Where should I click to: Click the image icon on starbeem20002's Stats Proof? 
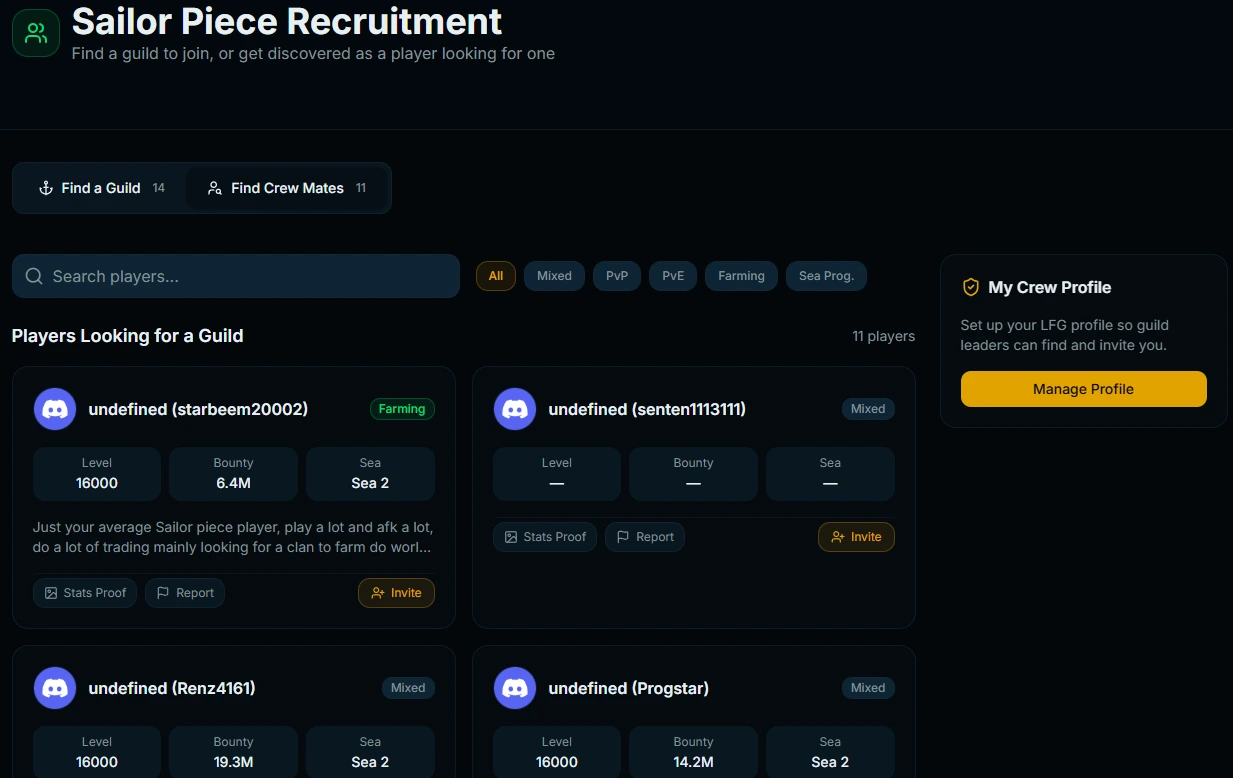[51, 593]
